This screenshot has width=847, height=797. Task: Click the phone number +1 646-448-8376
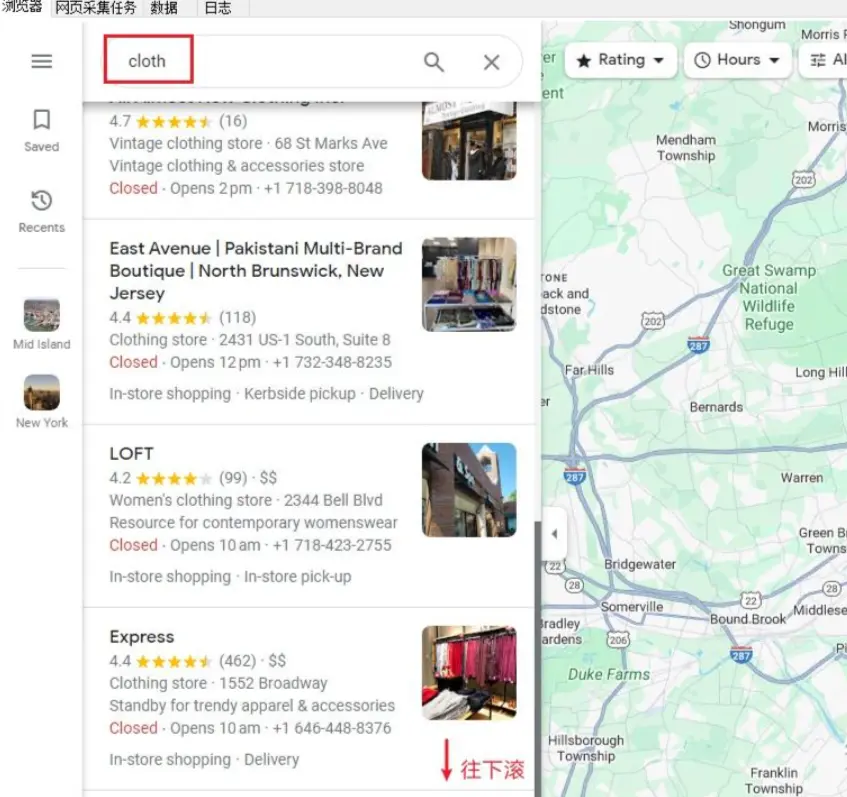332,728
